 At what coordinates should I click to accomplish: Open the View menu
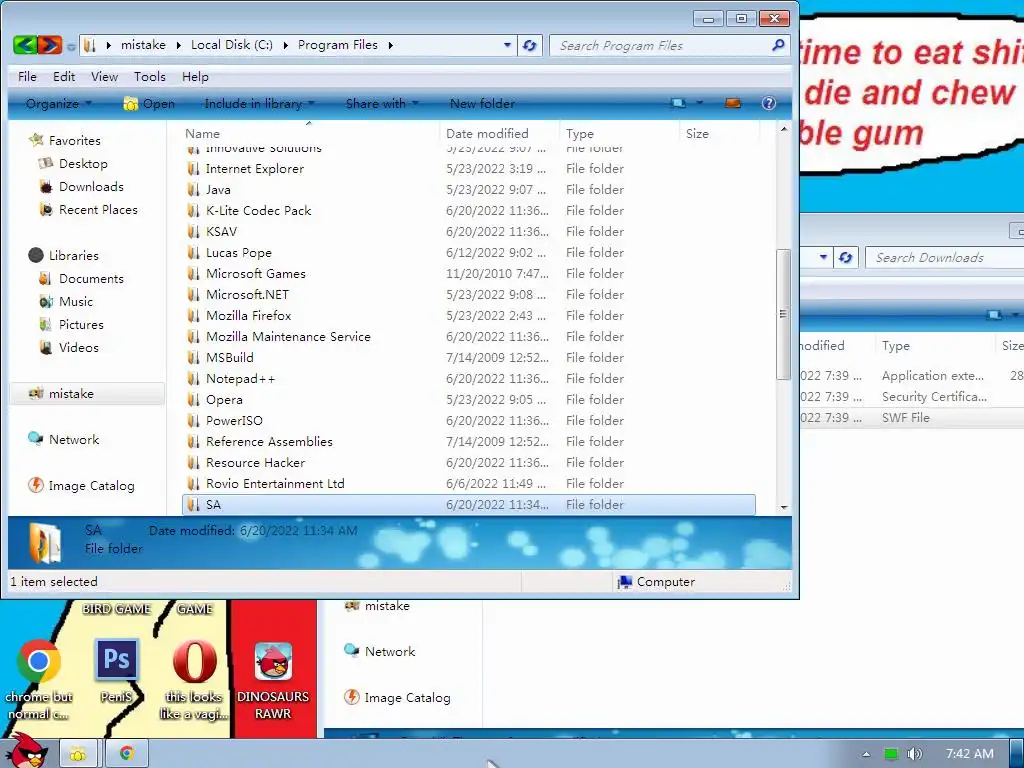click(104, 76)
